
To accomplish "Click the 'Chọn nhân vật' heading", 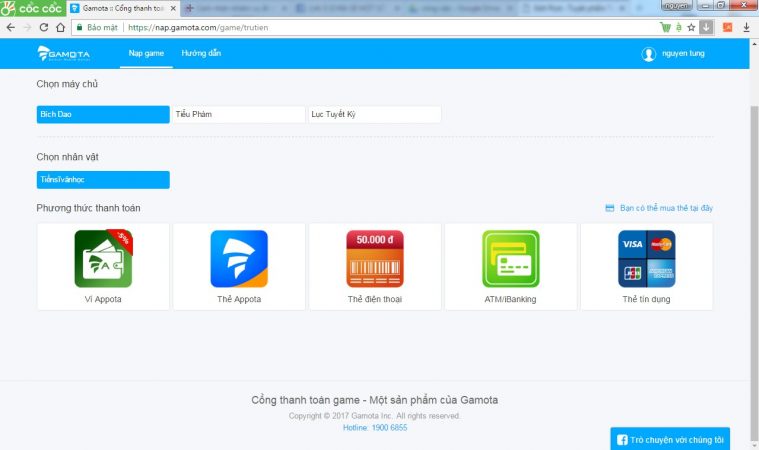I will 67,157.
